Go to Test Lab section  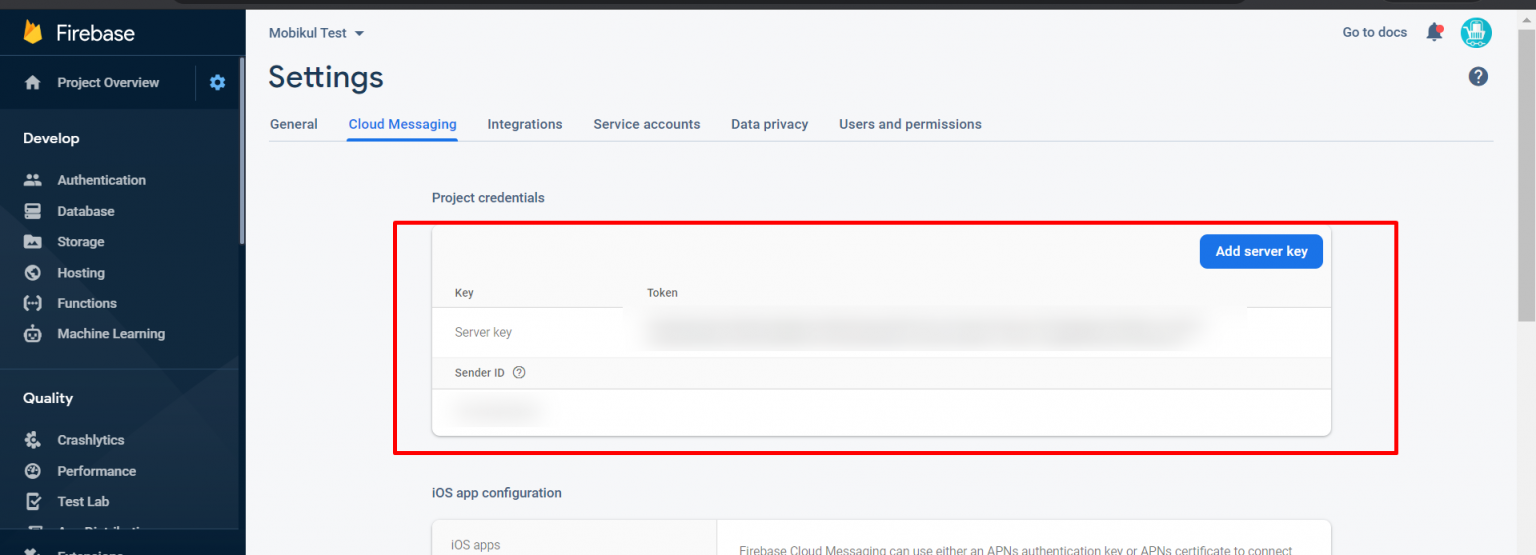tap(83, 501)
